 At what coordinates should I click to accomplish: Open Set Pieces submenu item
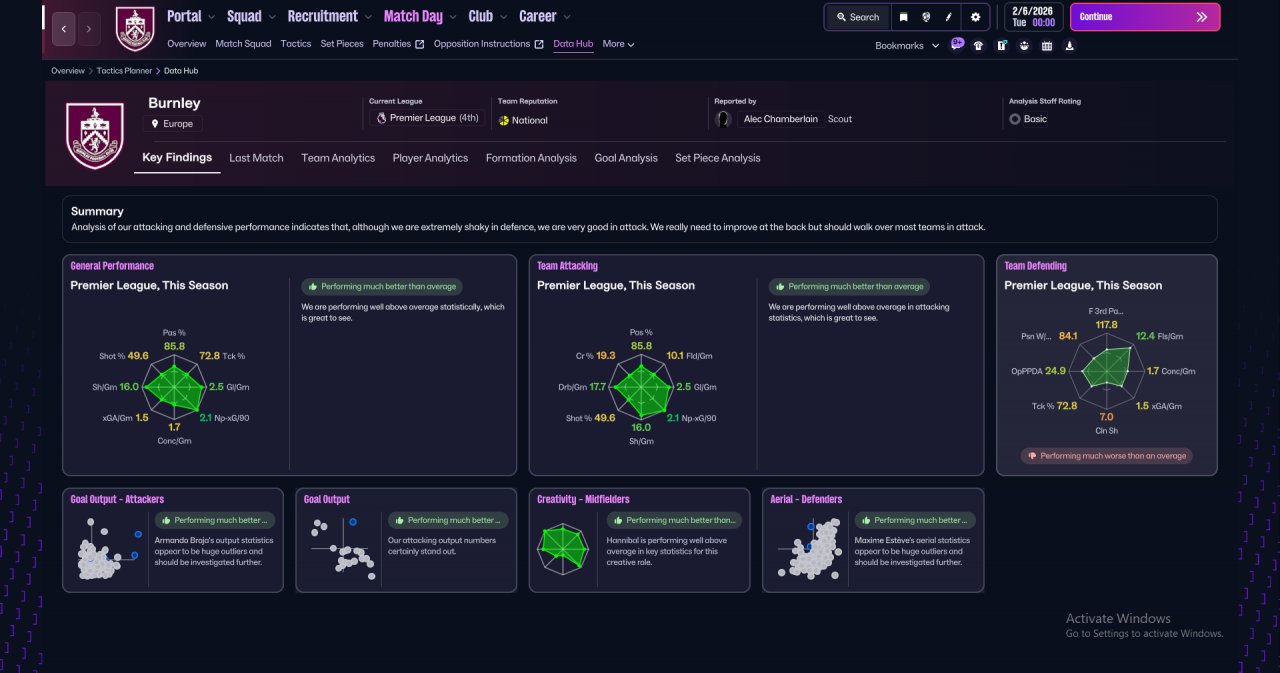342,44
